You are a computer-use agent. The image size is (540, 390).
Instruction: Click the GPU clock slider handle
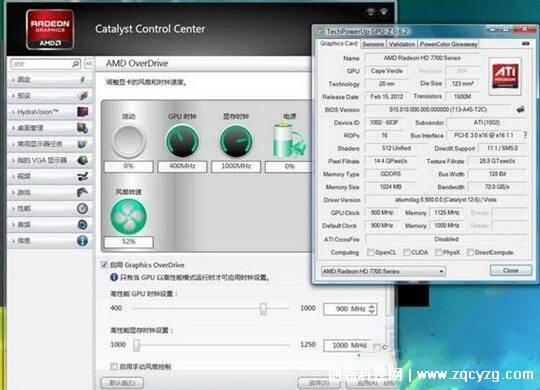[263, 309]
